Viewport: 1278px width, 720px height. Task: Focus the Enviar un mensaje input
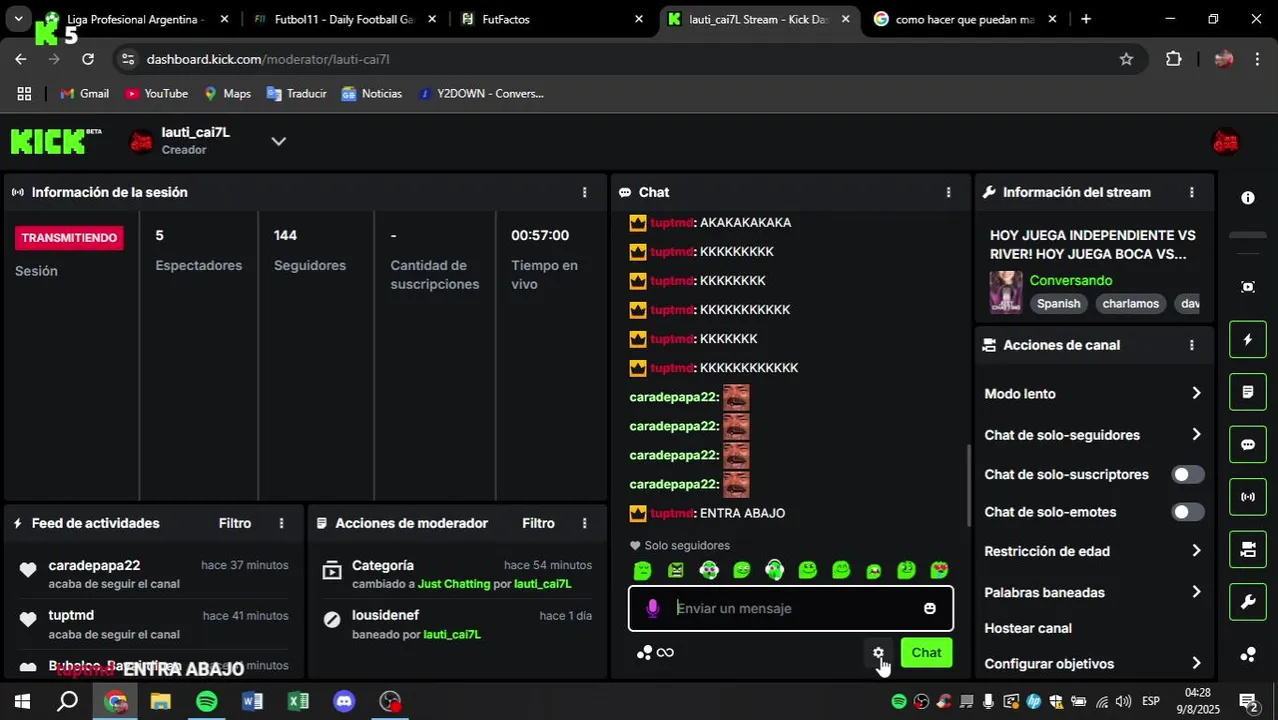[x=790, y=608]
